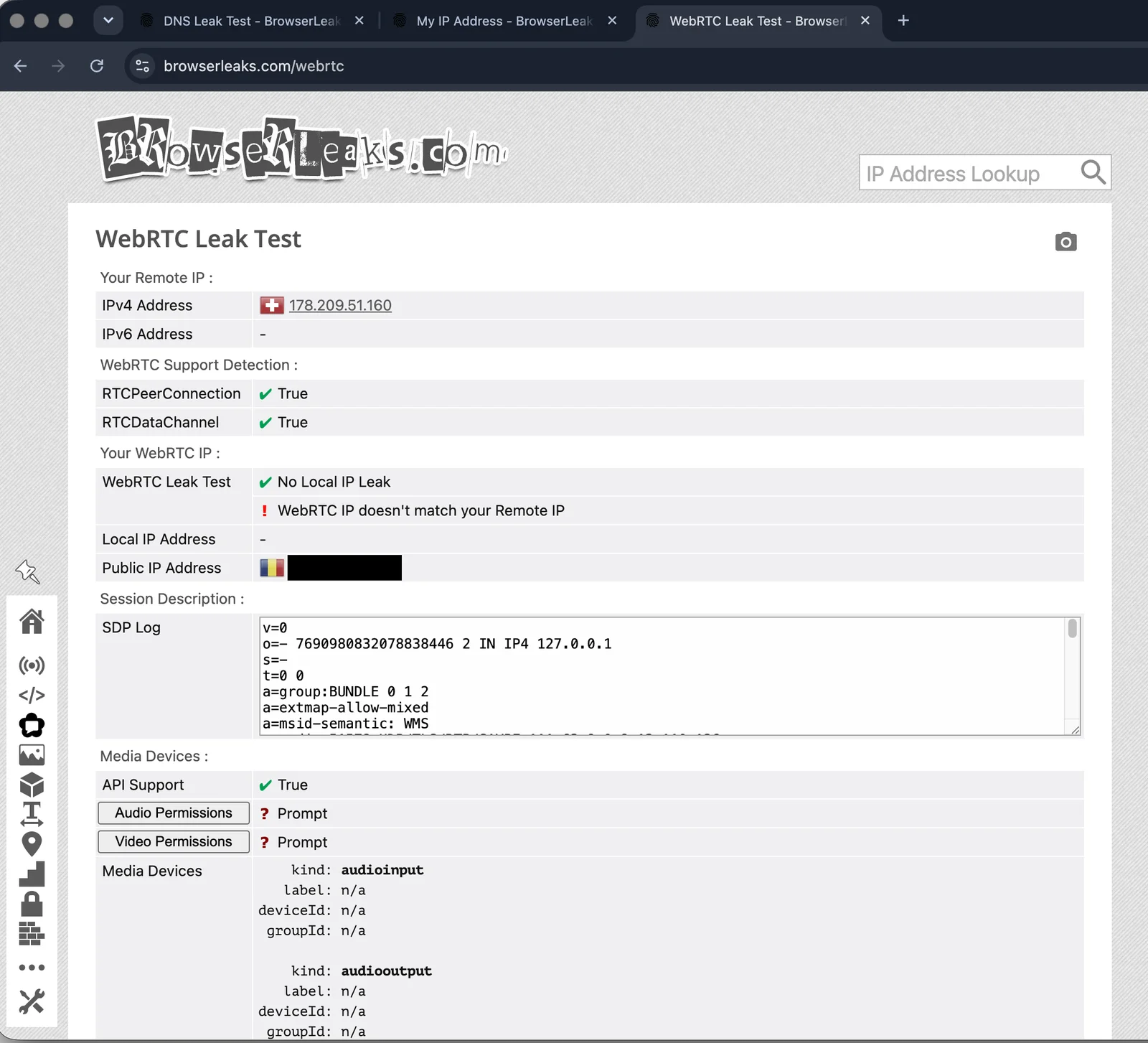Screen dimensions: 1148x1043
Task: Switch to My IP Address tab
Action: click(x=504, y=21)
